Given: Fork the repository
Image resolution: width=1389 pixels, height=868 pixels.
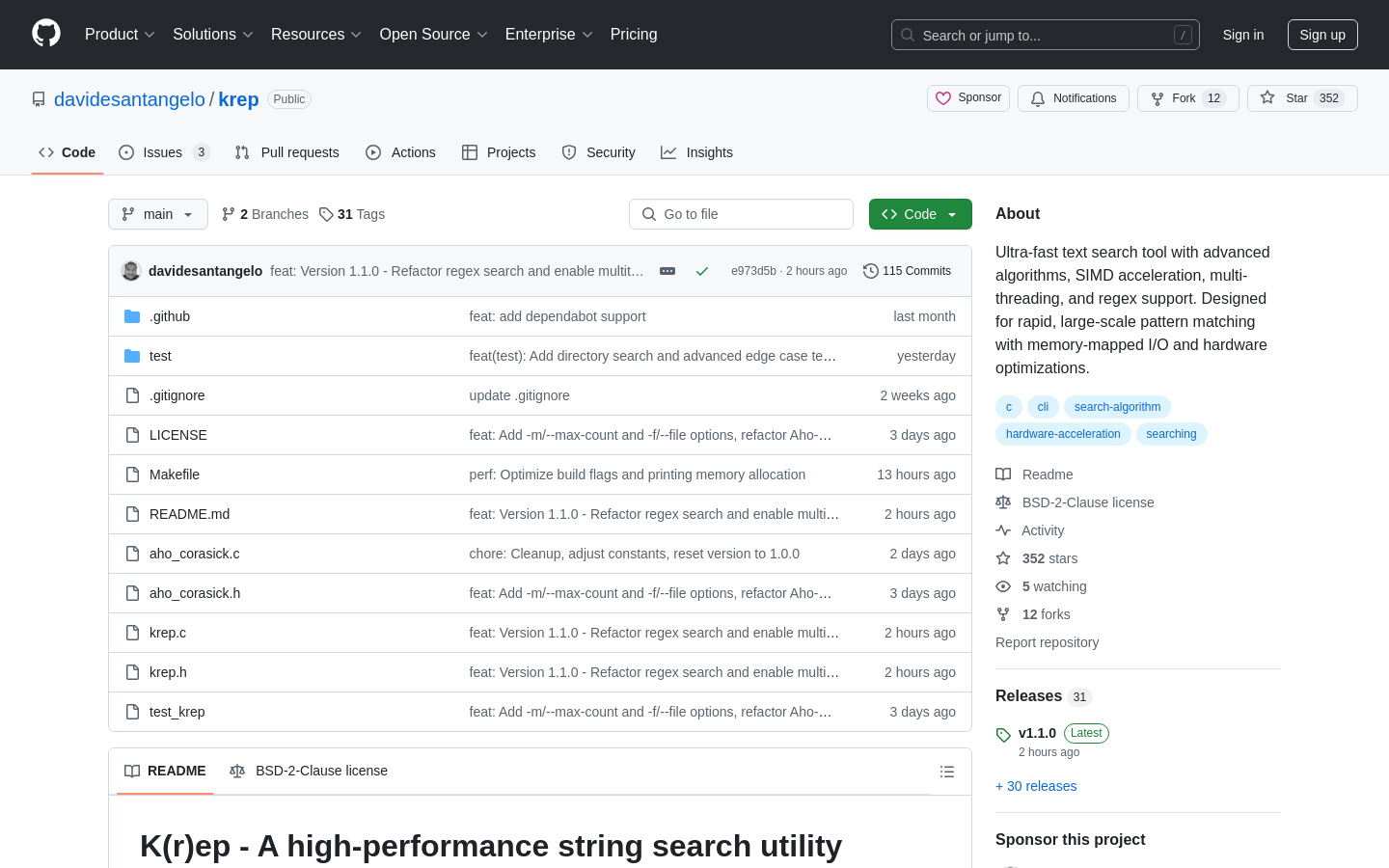Looking at the screenshot, I should pyautogui.click(x=1188, y=98).
